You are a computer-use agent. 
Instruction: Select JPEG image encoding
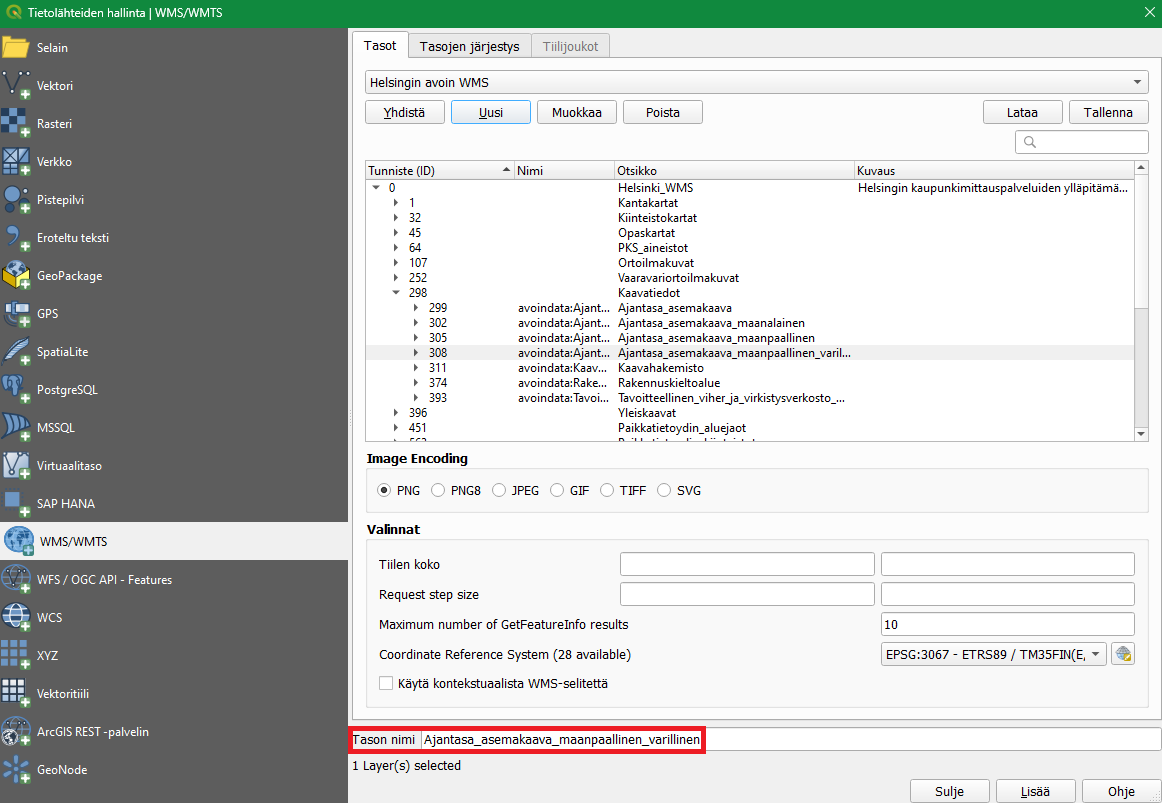click(x=499, y=491)
